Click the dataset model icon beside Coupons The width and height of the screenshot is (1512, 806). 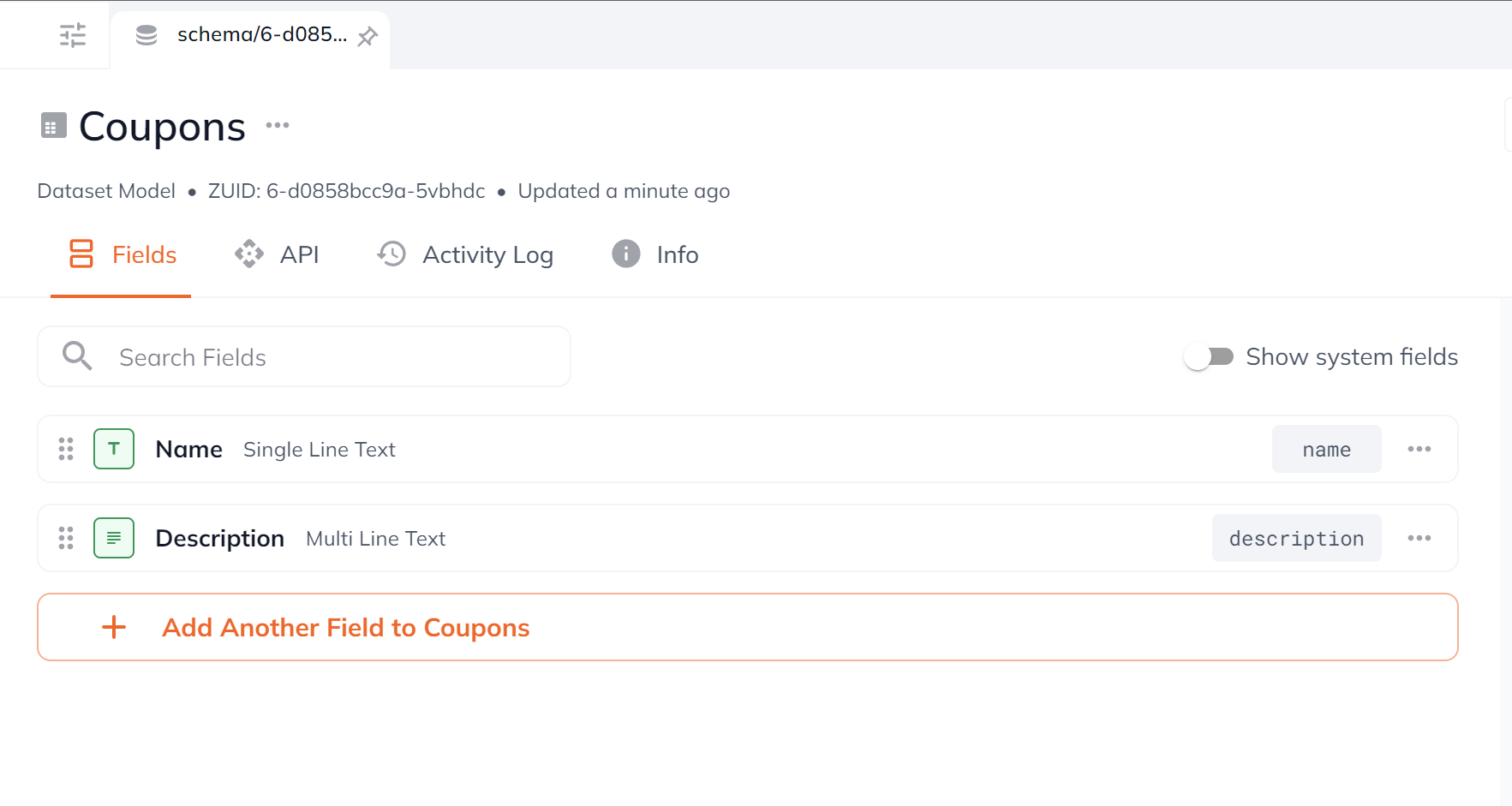54,126
